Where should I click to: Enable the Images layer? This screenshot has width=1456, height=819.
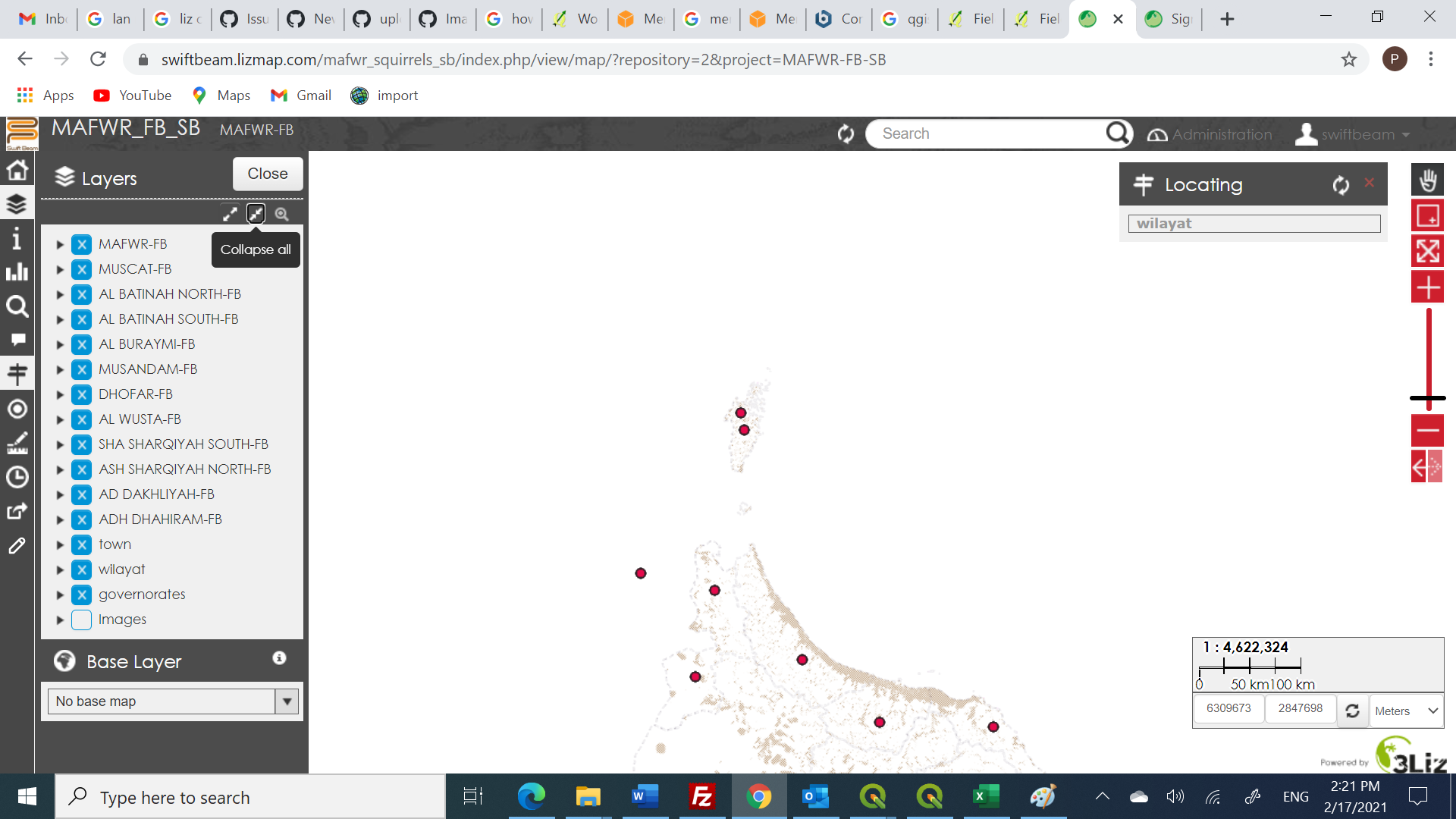pyautogui.click(x=81, y=620)
